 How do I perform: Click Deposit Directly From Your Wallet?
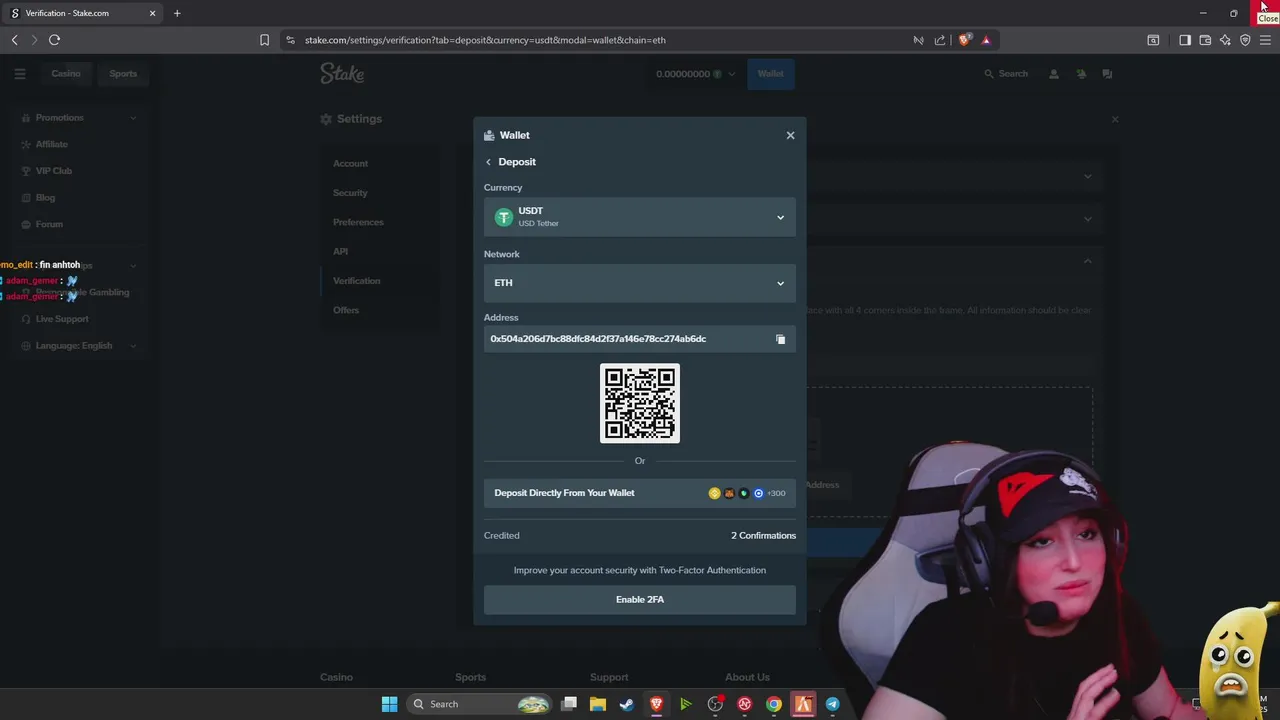[x=640, y=493]
